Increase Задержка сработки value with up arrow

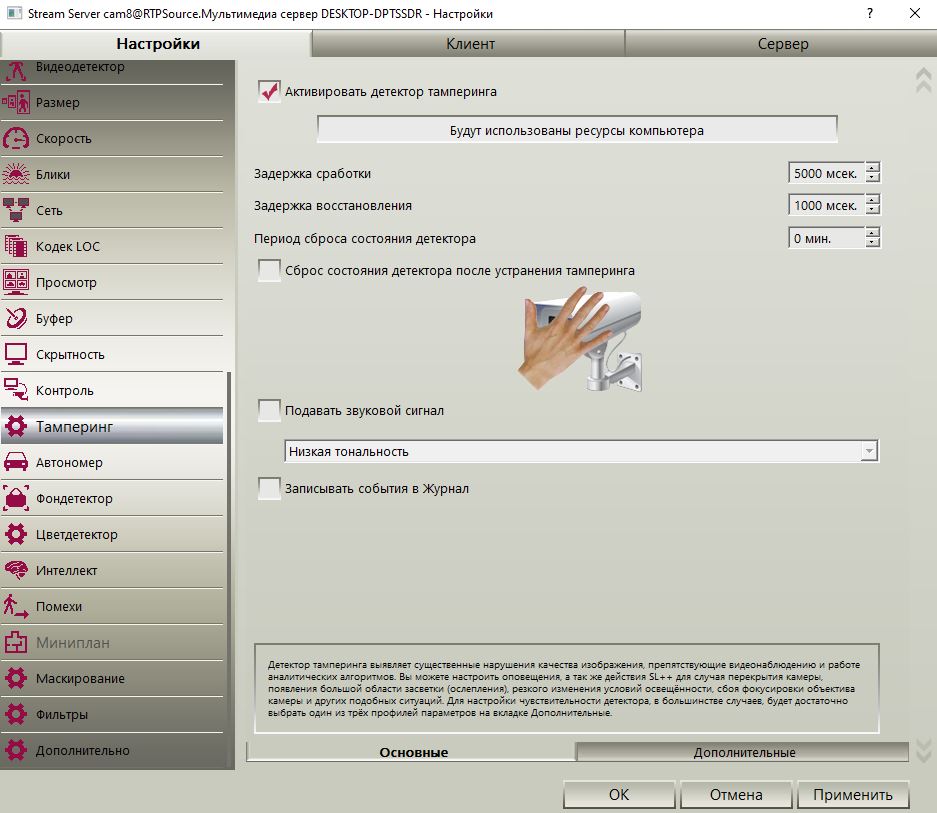(x=872, y=167)
